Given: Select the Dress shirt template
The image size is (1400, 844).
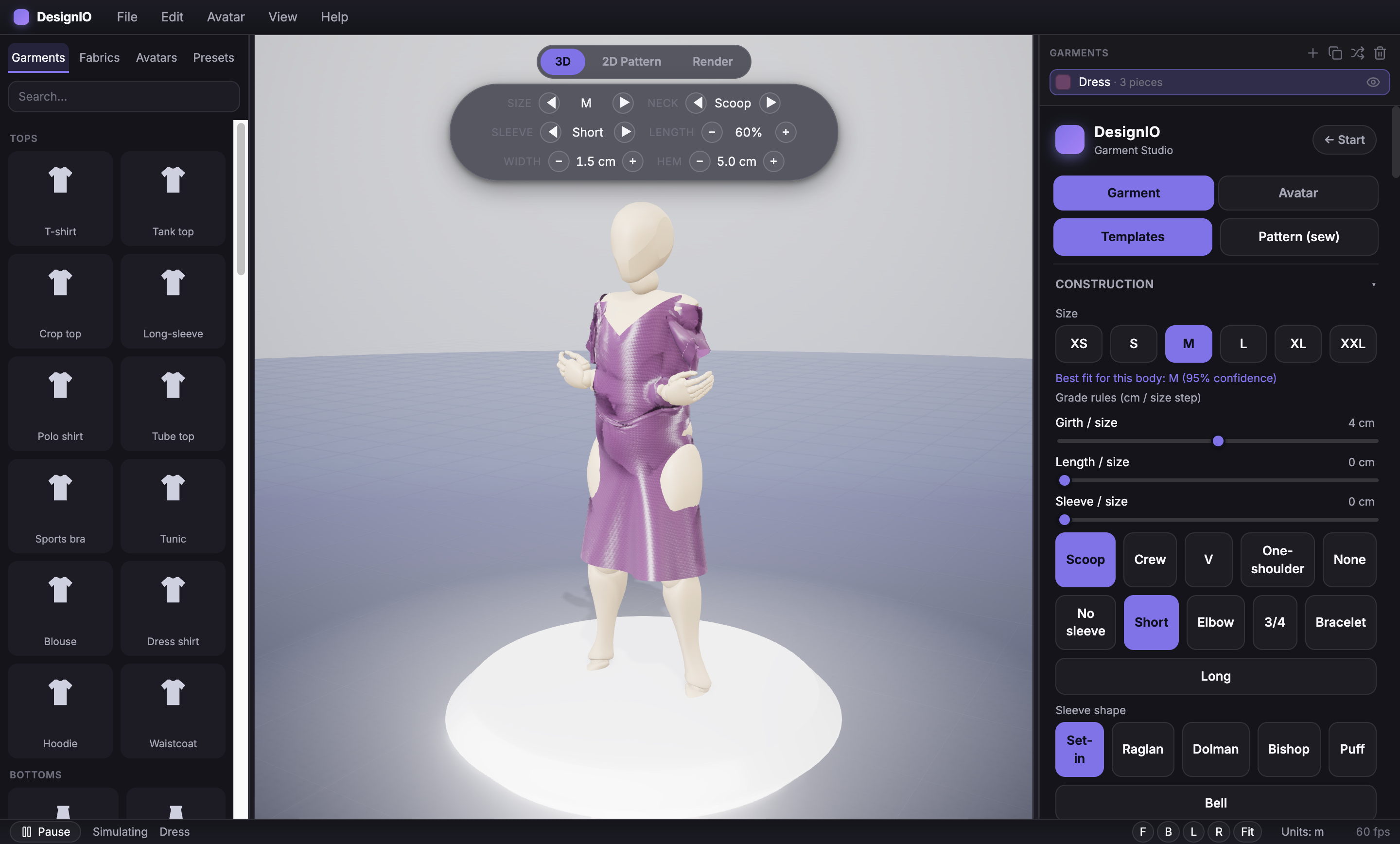Looking at the screenshot, I should pyautogui.click(x=173, y=608).
